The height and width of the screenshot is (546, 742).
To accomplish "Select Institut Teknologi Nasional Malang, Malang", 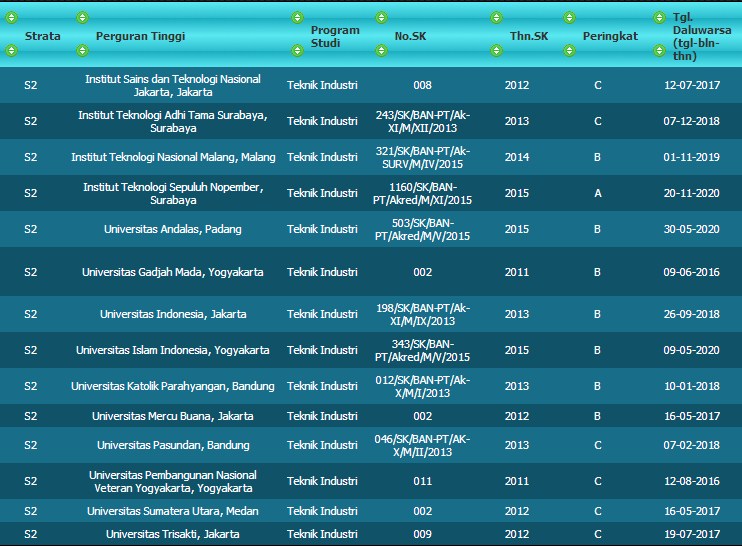I will tap(173, 157).
